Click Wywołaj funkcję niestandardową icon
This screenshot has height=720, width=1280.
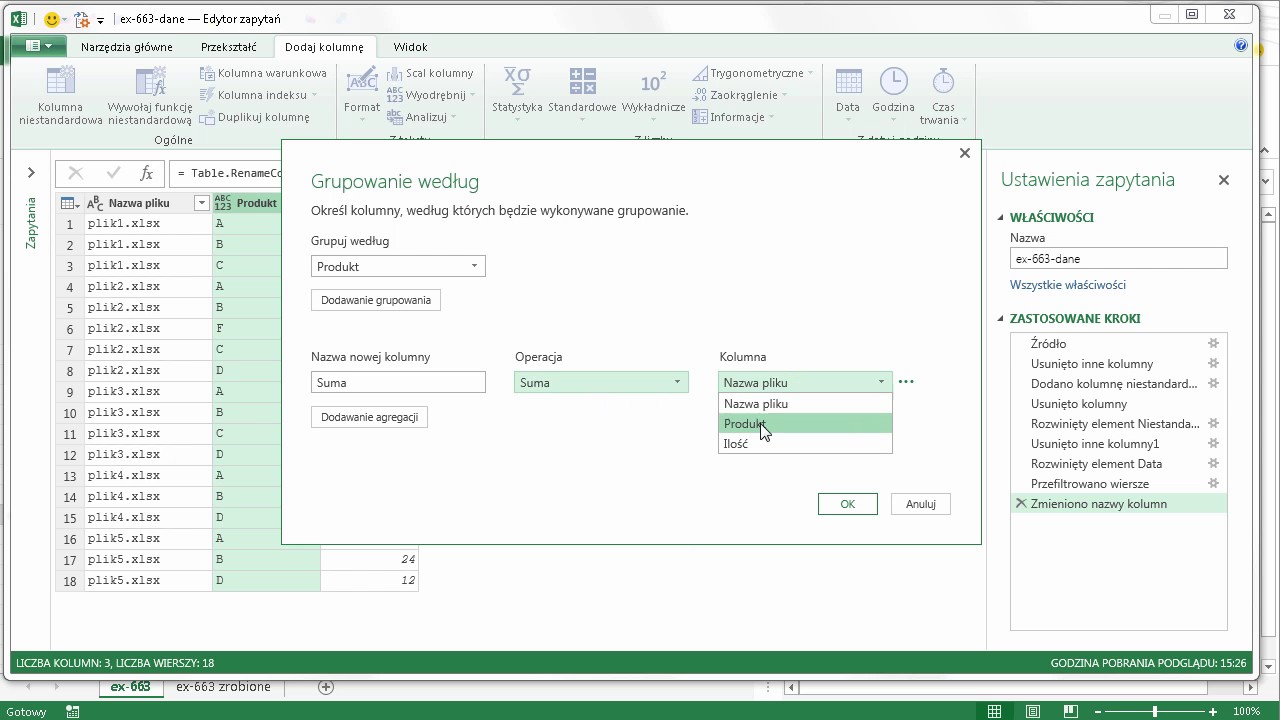pos(150,81)
